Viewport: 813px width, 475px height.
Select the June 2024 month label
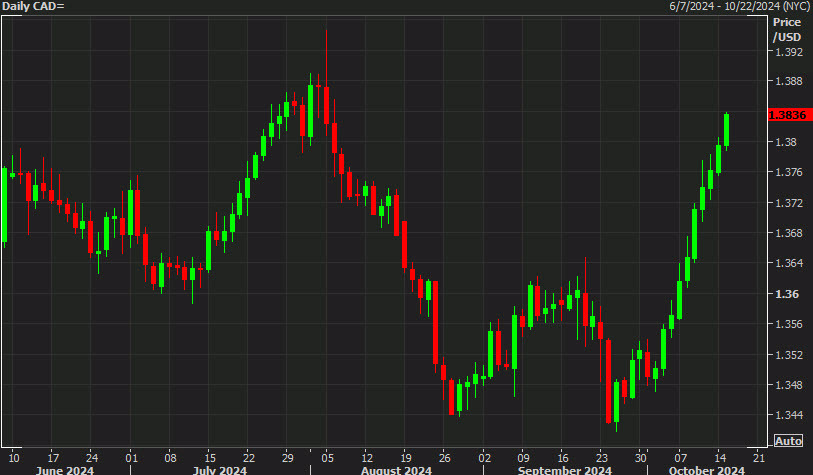(65, 470)
